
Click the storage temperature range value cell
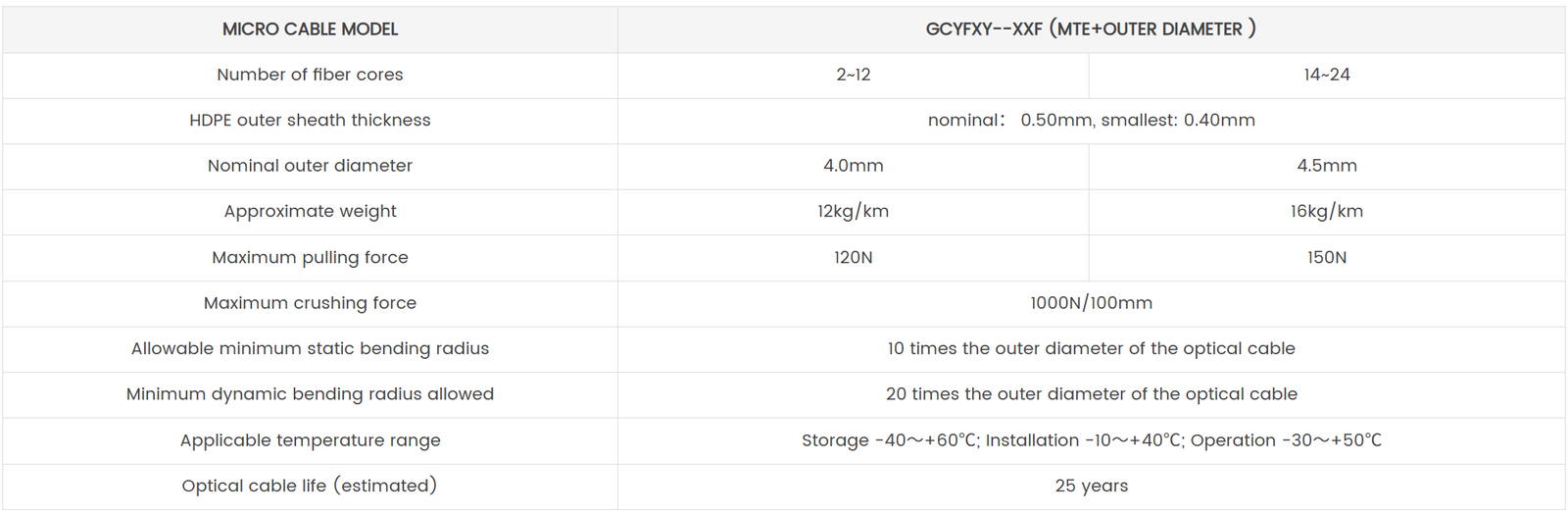1091,440
